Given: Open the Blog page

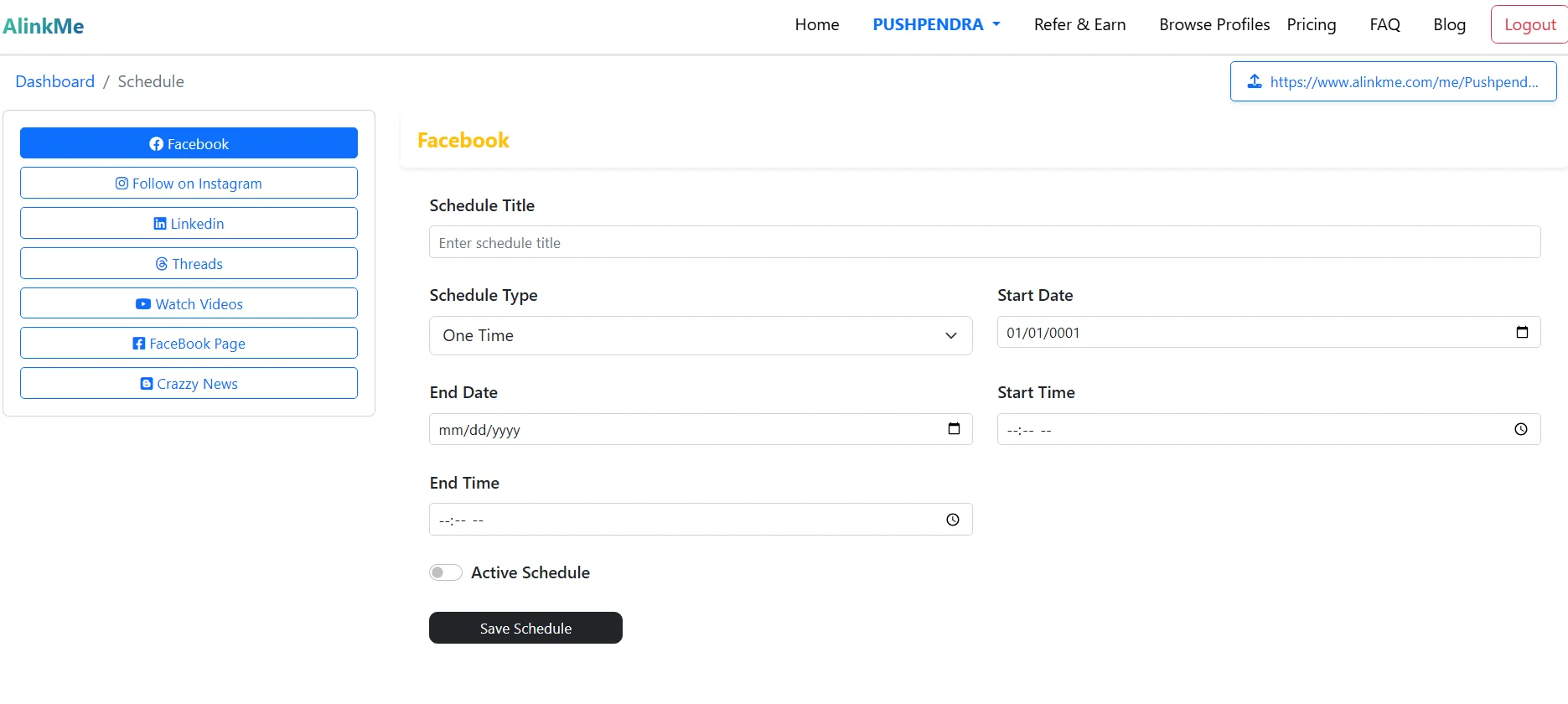Looking at the screenshot, I should coord(1449,24).
